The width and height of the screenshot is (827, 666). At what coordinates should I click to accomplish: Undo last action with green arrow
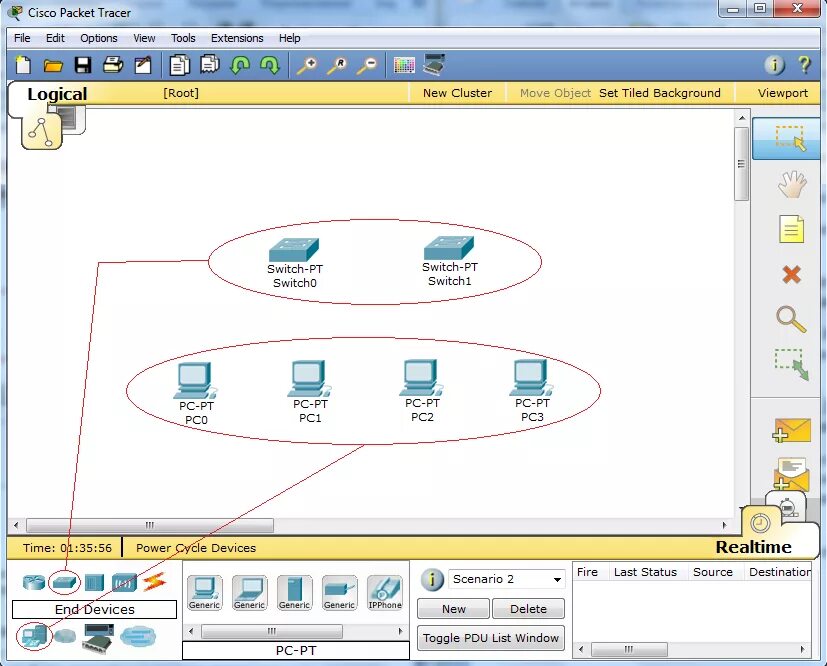pos(240,65)
